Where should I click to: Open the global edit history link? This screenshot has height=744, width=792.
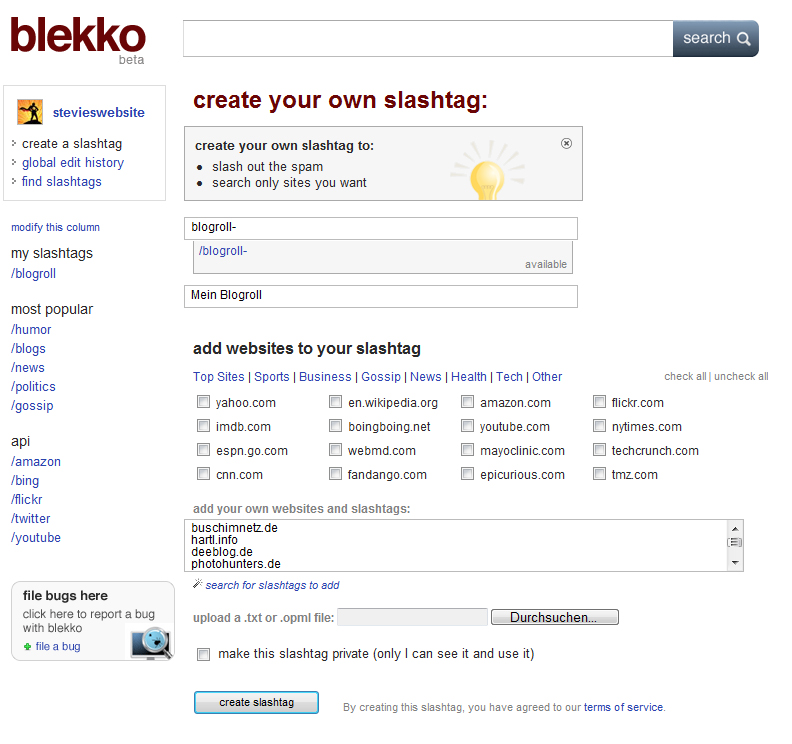pyautogui.click(x=73, y=163)
